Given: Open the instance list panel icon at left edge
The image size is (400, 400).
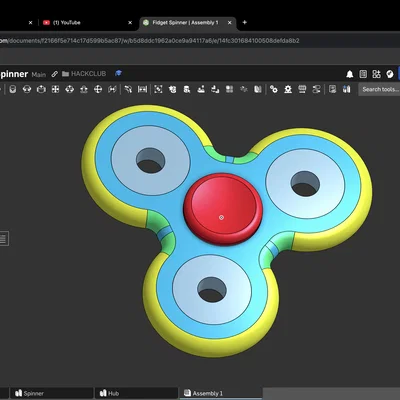Looking at the screenshot, I should (4, 239).
